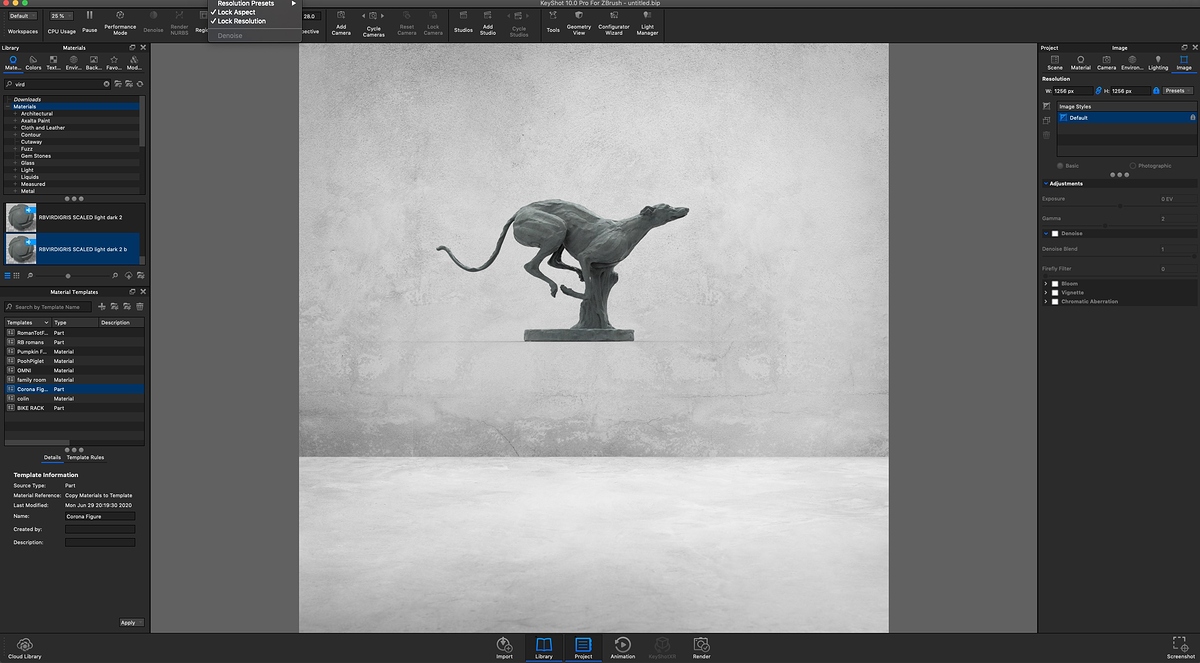The width and height of the screenshot is (1200, 663).
Task: Select the Pumpkin template row
Action: click(x=74, y=351)
